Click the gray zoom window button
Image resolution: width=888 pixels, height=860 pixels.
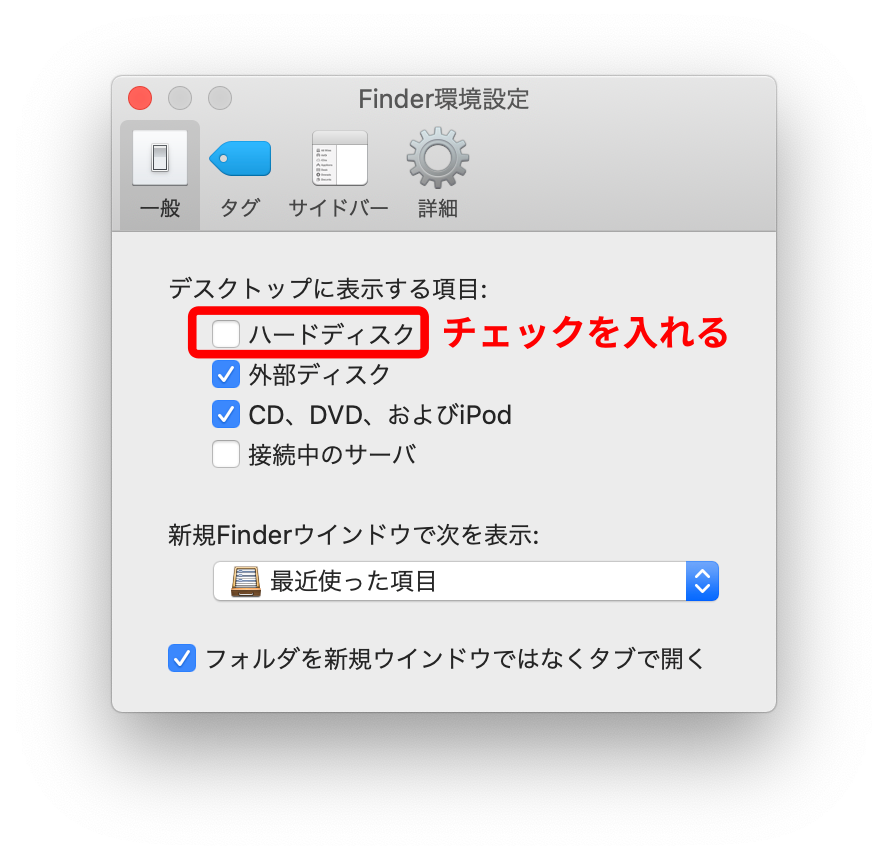(220, 98)
